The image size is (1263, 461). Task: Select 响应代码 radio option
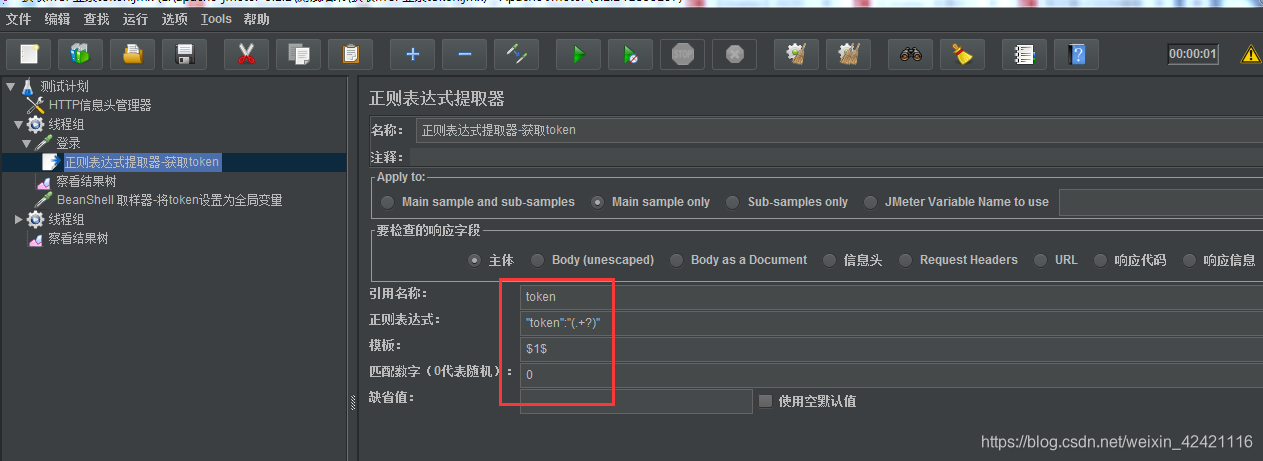tap(1100, 260)
